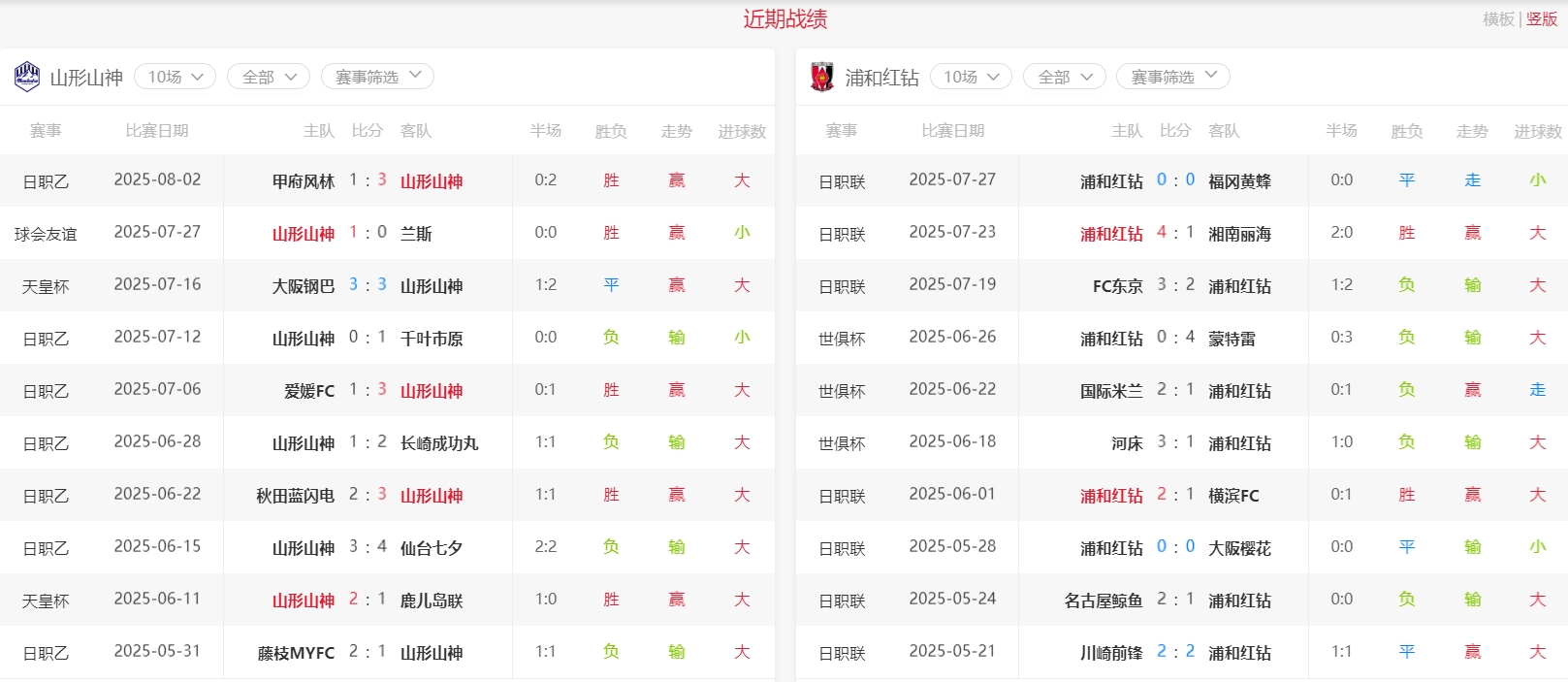Viewport: 1568px width, 682px height.
Task: Click 蒙特雷 team name
Action: 1232,339
